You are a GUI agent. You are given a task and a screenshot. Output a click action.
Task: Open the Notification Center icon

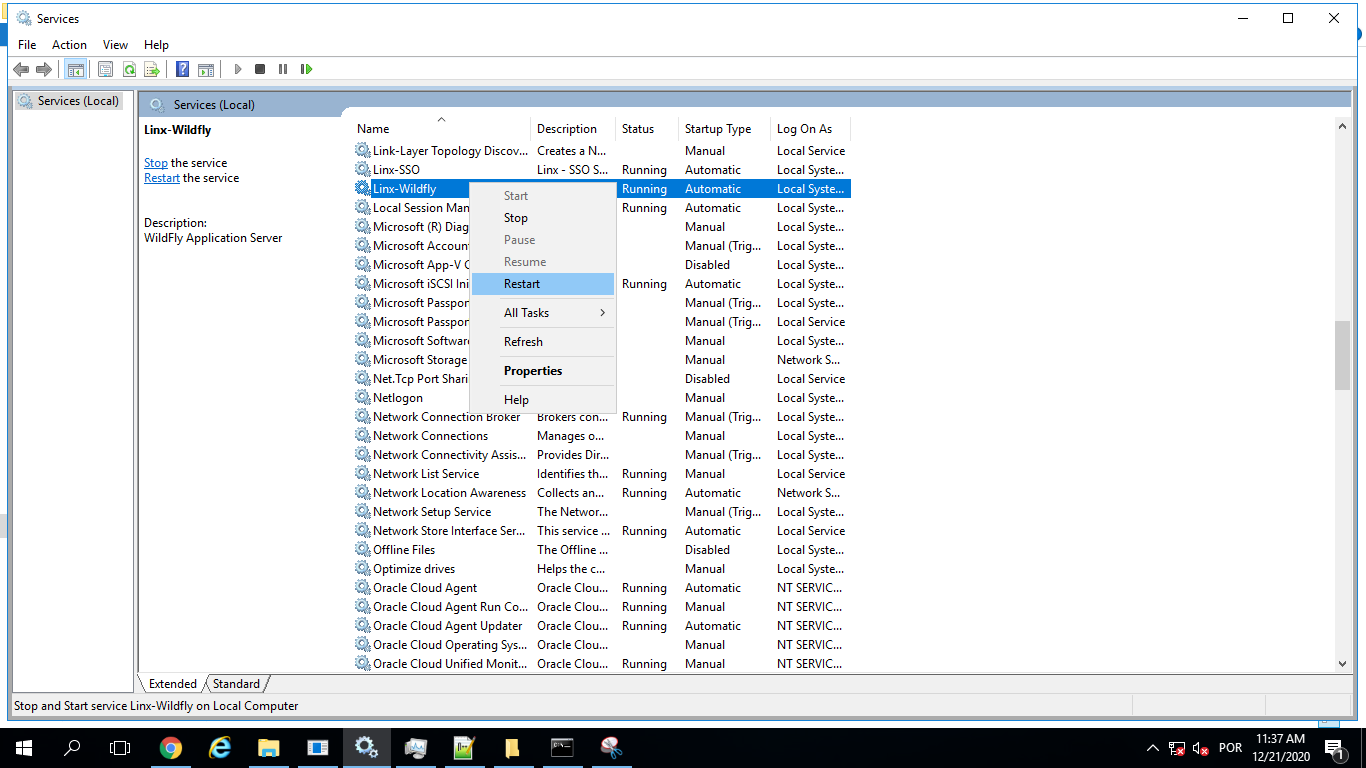(x=1334, y=748)
